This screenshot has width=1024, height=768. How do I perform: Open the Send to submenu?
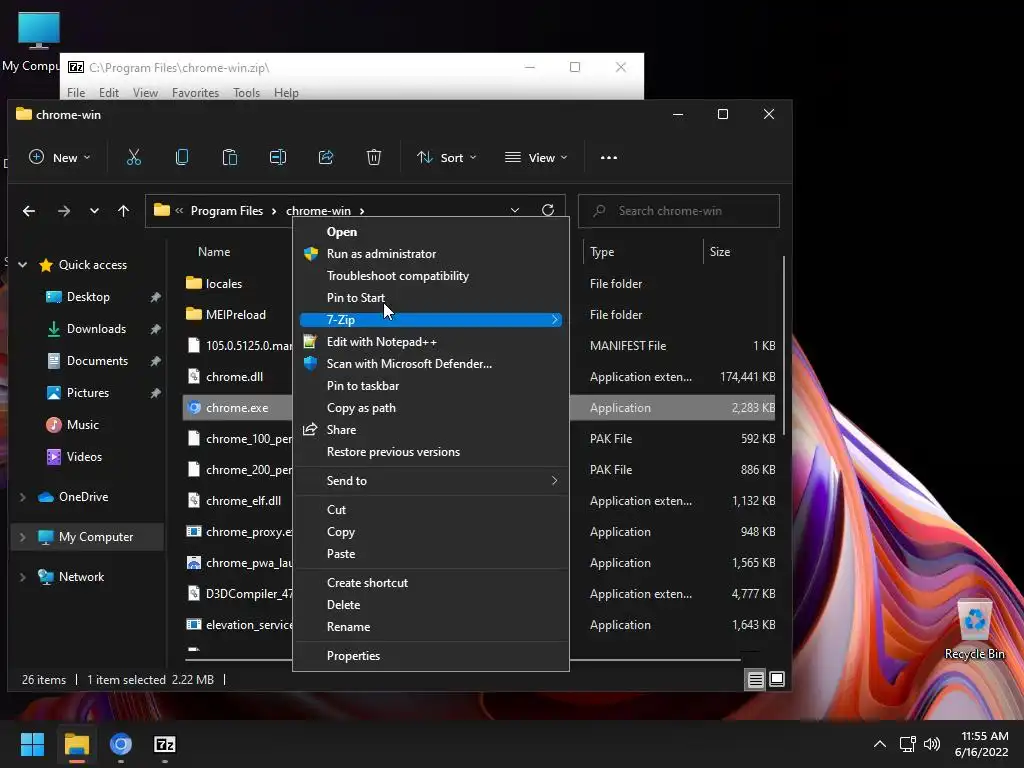[431, 481]
